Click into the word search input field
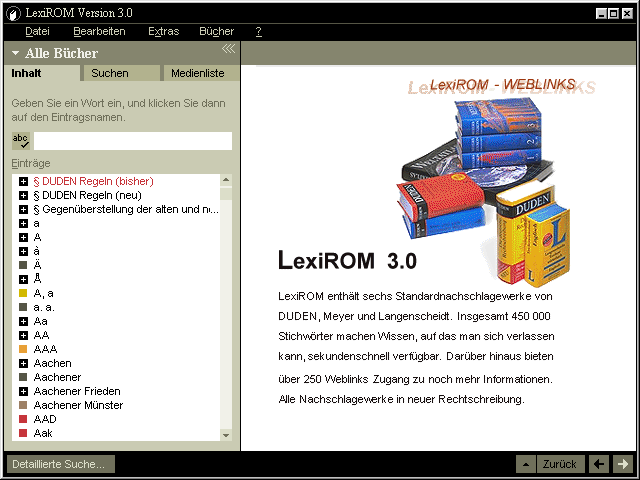The width and height of the screenshot is (640, 480). point(133,141)
